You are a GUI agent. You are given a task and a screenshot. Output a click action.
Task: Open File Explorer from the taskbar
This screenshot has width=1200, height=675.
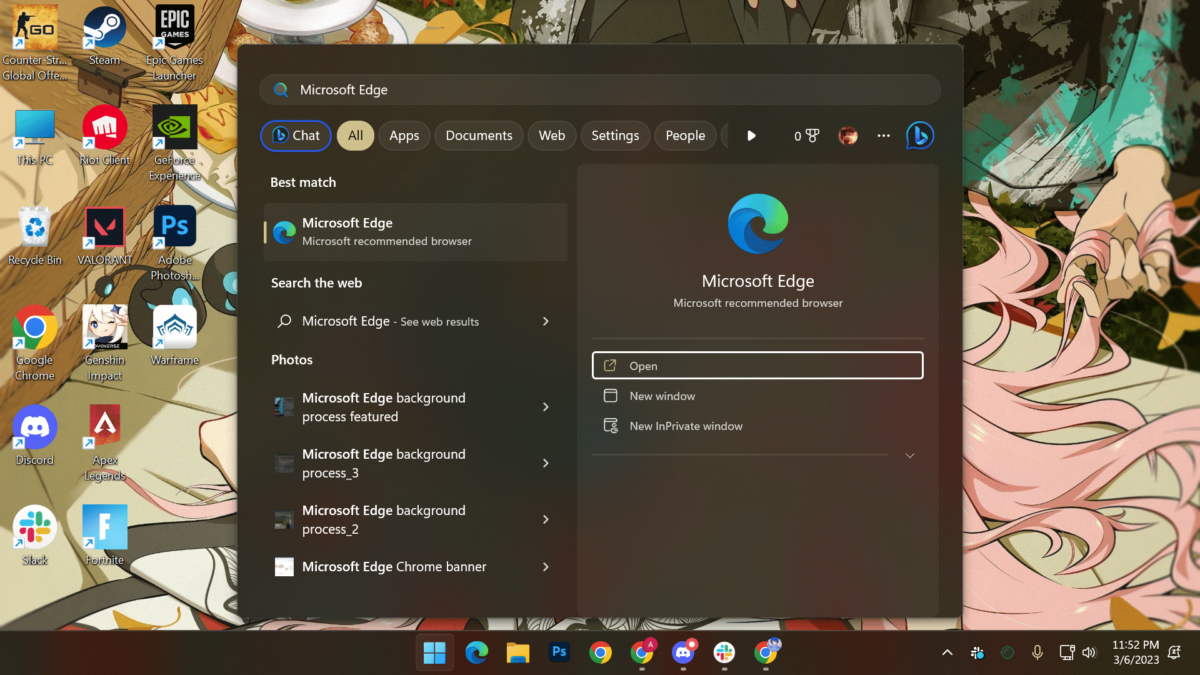(517, 653)
